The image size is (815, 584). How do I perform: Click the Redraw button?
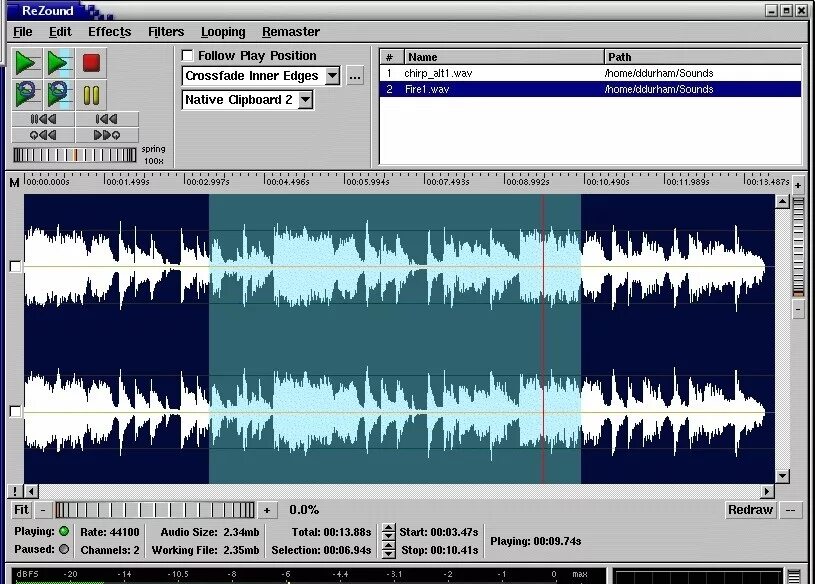click(x=751, y=510)
